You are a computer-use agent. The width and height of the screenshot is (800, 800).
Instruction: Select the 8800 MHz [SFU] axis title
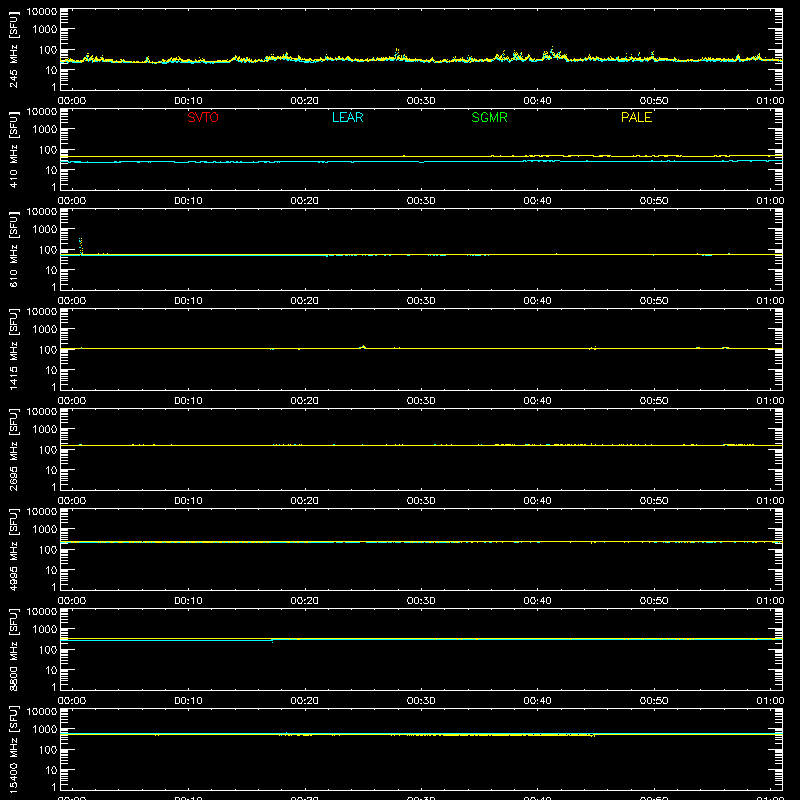[x=13, y=649]
